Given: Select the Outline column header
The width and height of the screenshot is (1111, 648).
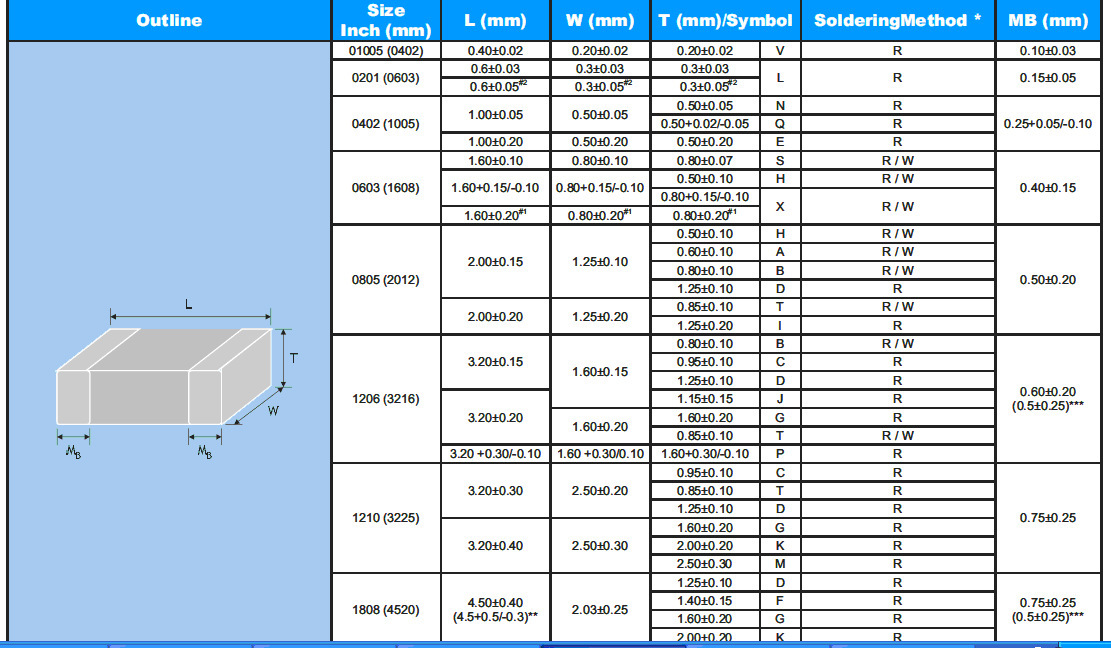Looking at the screenshot, I should coord(169,21).
